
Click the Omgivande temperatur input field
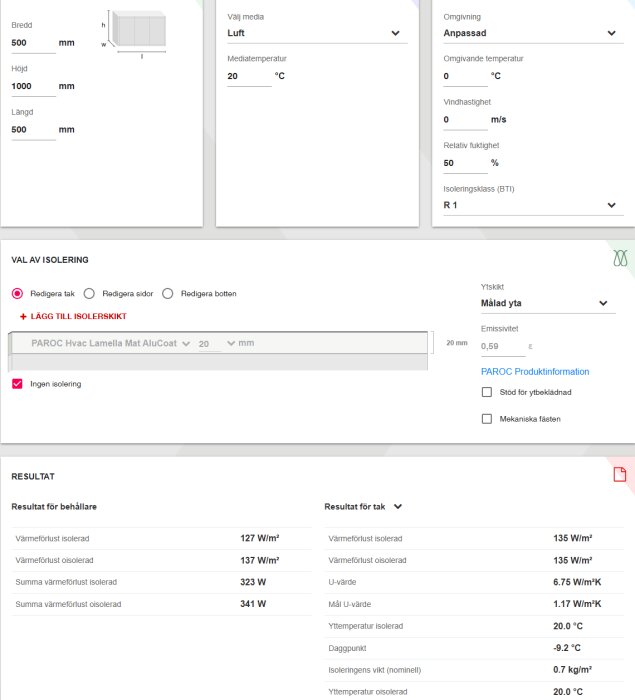(x=465, y=76)
